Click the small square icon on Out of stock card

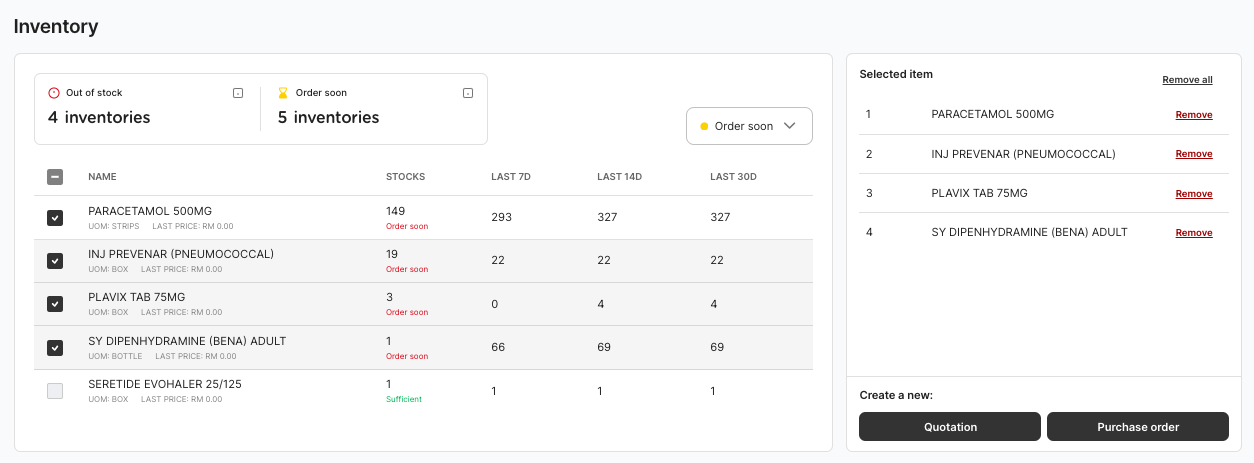point(238,93)
